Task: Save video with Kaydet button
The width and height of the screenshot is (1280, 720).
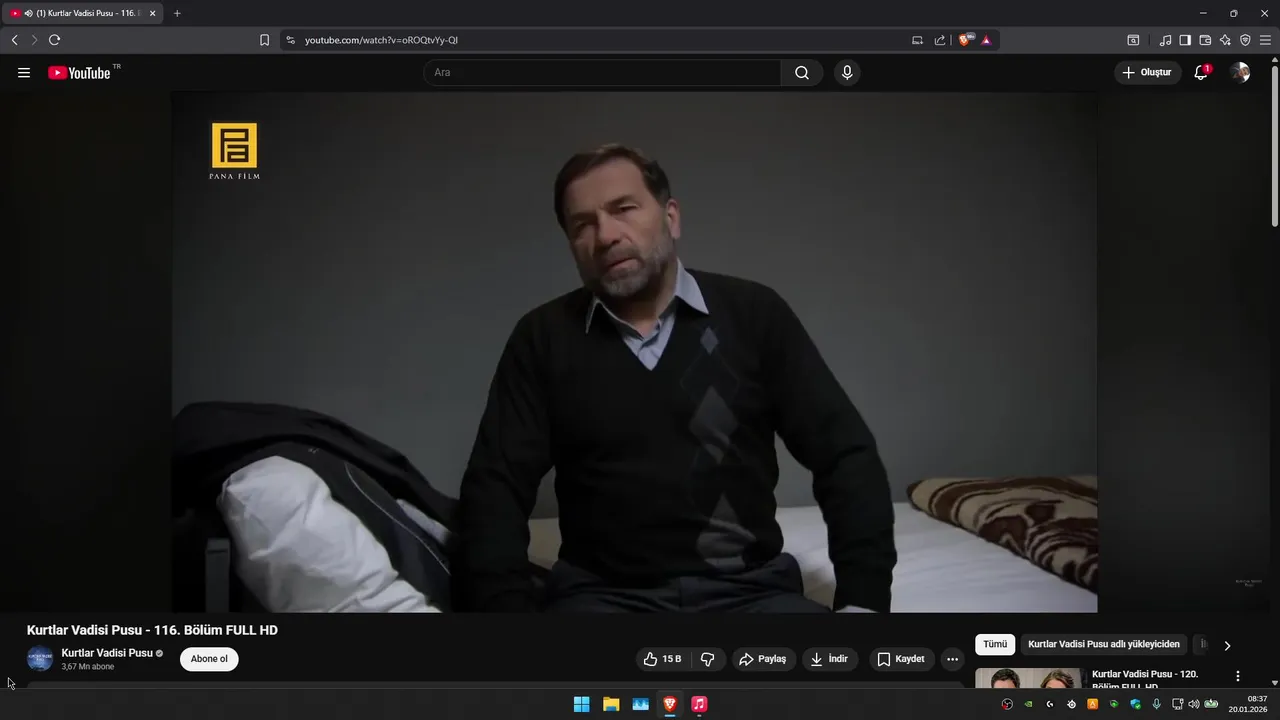Action: 901,659
